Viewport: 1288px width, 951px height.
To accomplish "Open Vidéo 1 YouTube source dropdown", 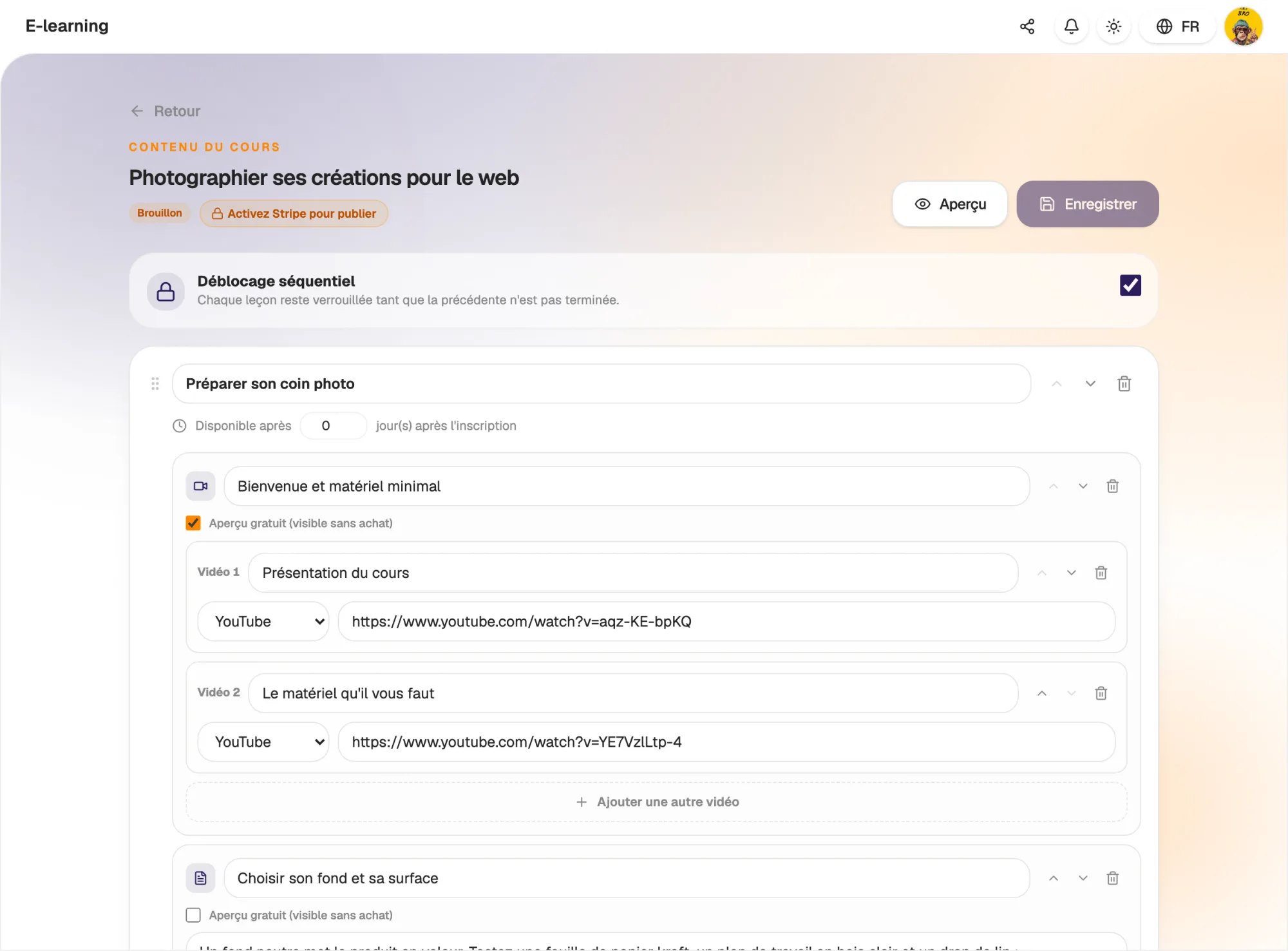I will click(263, 622).
